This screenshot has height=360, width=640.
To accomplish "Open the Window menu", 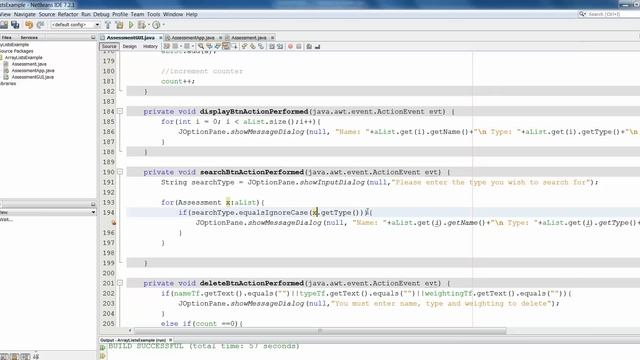I will [x=173, y=14].
